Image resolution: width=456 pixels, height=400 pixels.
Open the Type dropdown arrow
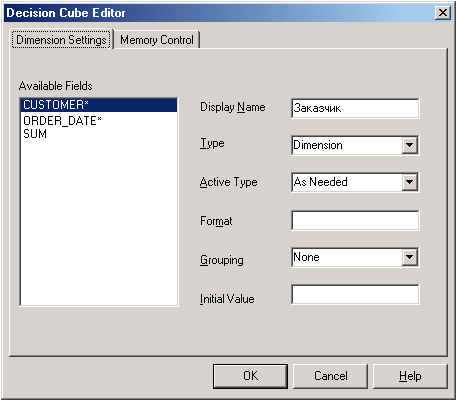[409, 145]
